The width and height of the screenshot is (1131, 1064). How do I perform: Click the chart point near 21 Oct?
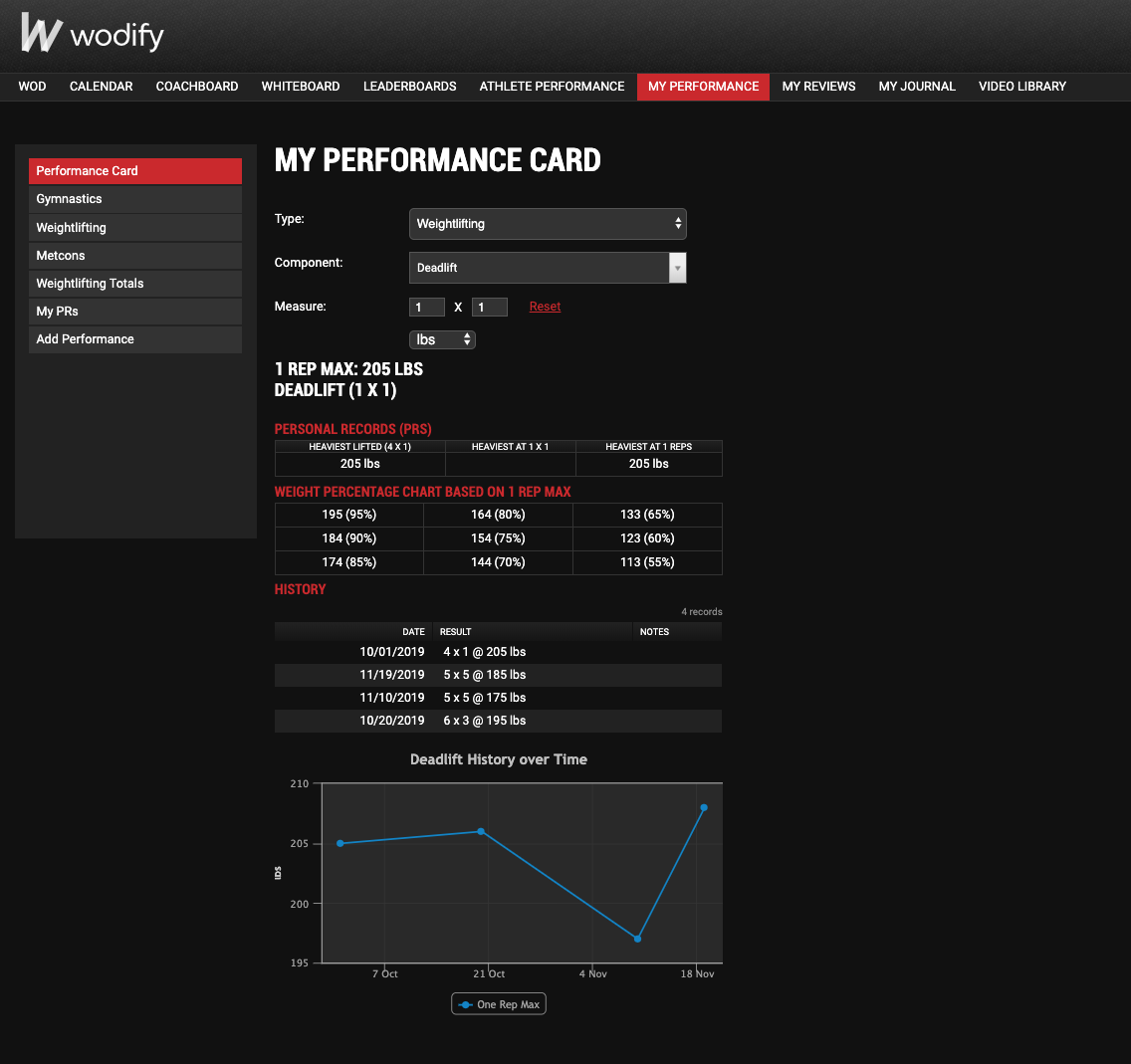coord(481,832)
